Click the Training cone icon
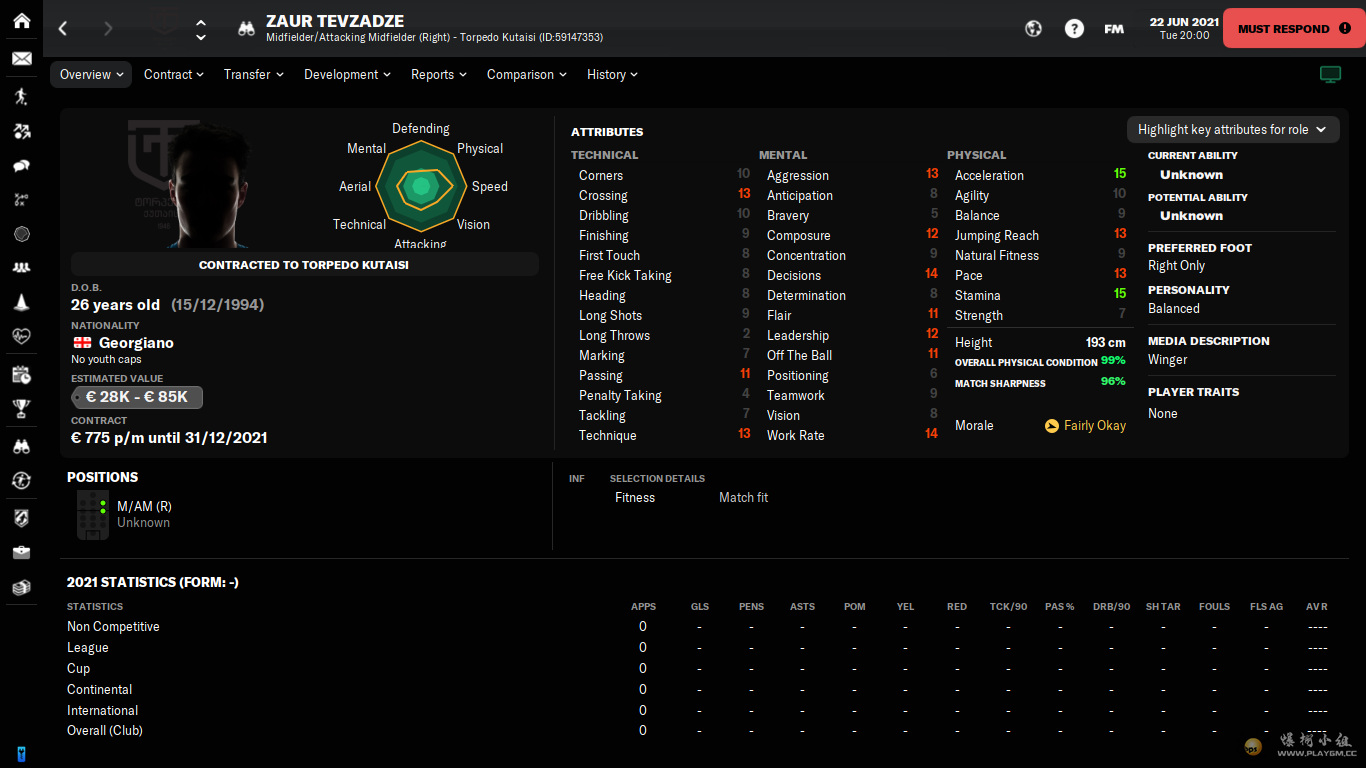 pos(21,303)
